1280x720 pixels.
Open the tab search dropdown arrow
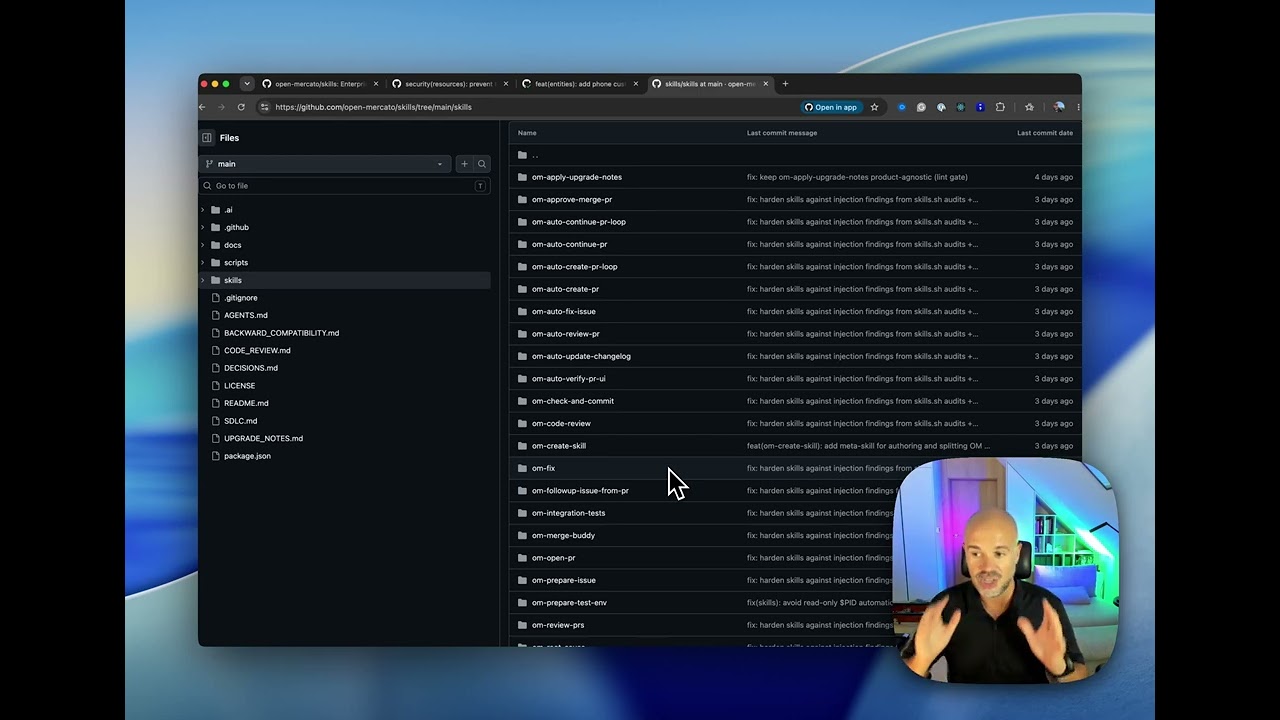point(247,84)
